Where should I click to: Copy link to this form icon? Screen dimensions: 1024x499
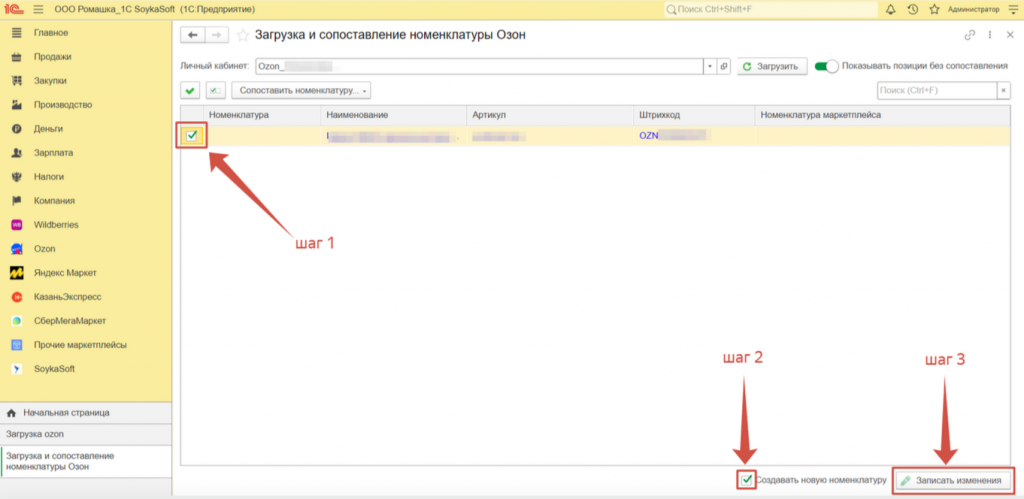click(x=969, y=35)
